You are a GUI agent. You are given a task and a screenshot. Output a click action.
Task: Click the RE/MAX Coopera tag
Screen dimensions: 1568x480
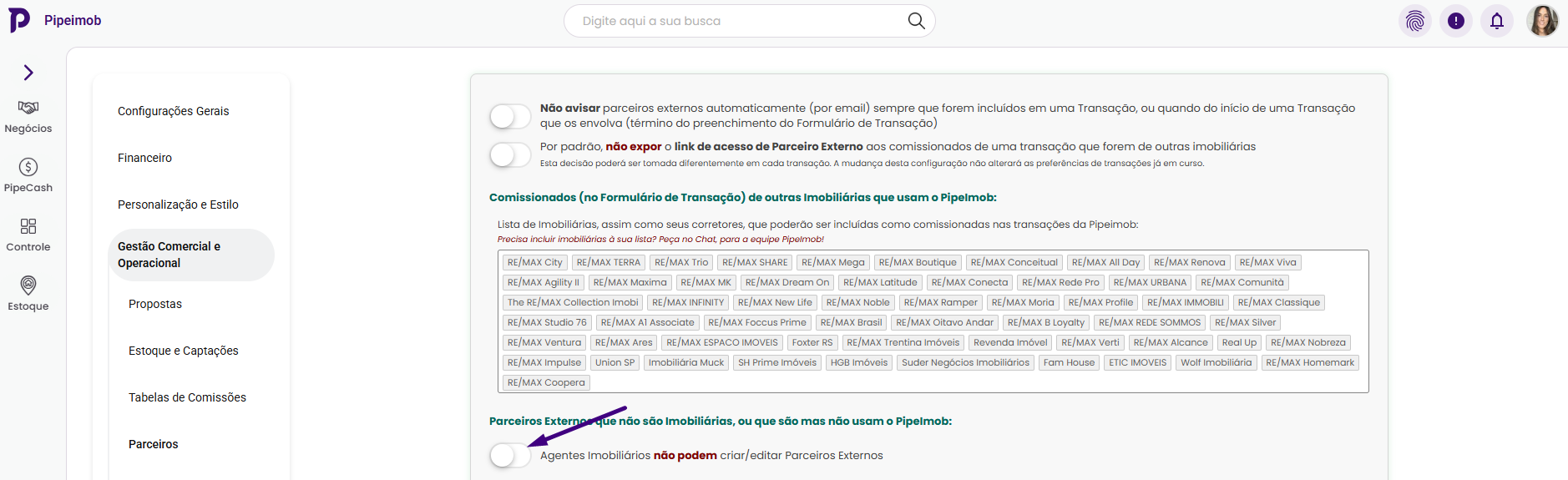pos(546,382)
